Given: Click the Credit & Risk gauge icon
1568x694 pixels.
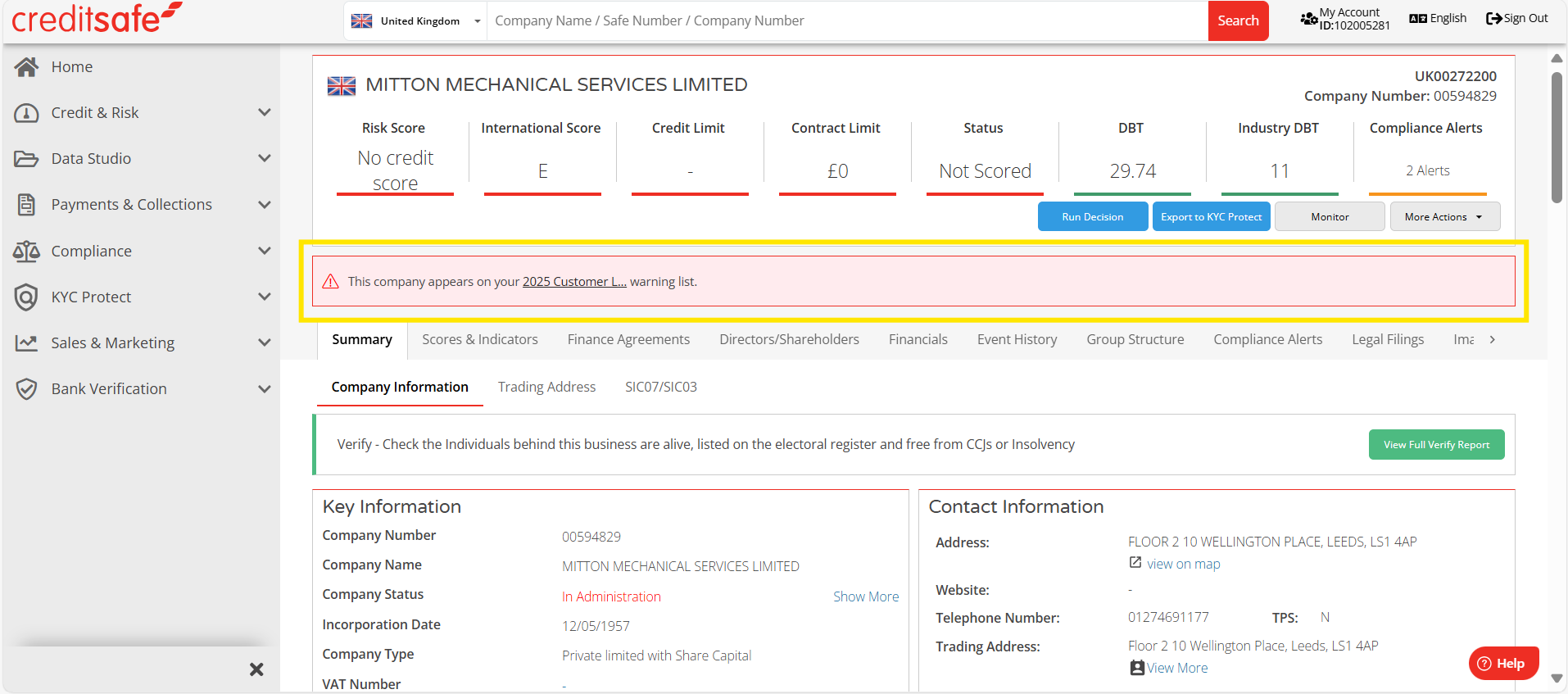Looking at the screenshot, I should click(x=26, y=113).
